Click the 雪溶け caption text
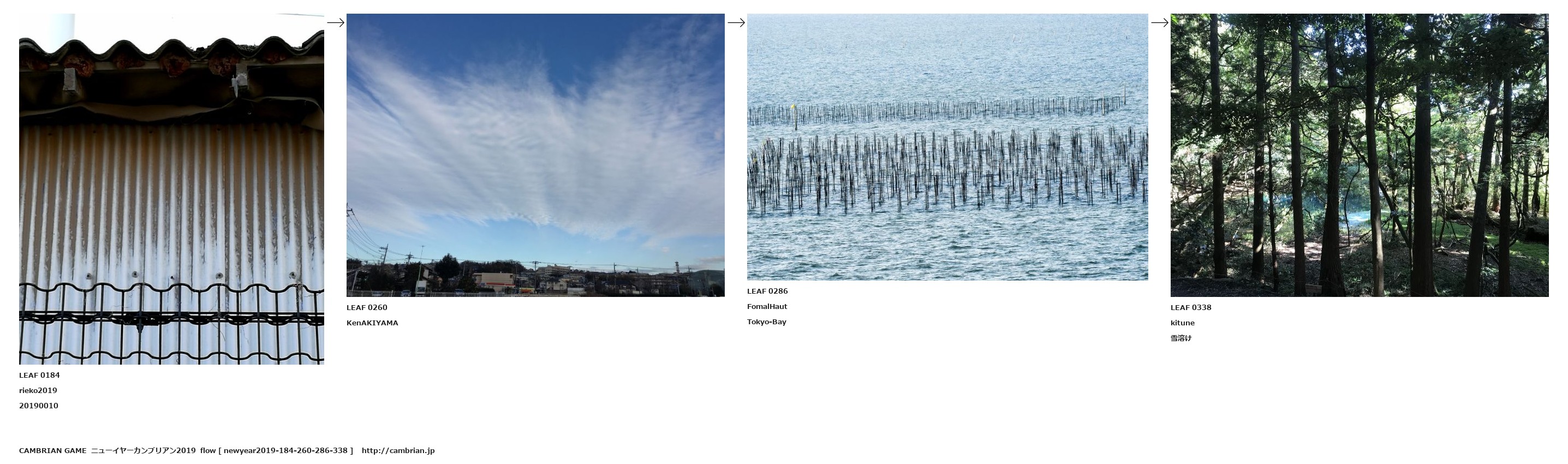The width and height of the screenshot is (1568, 464). 1182,338
